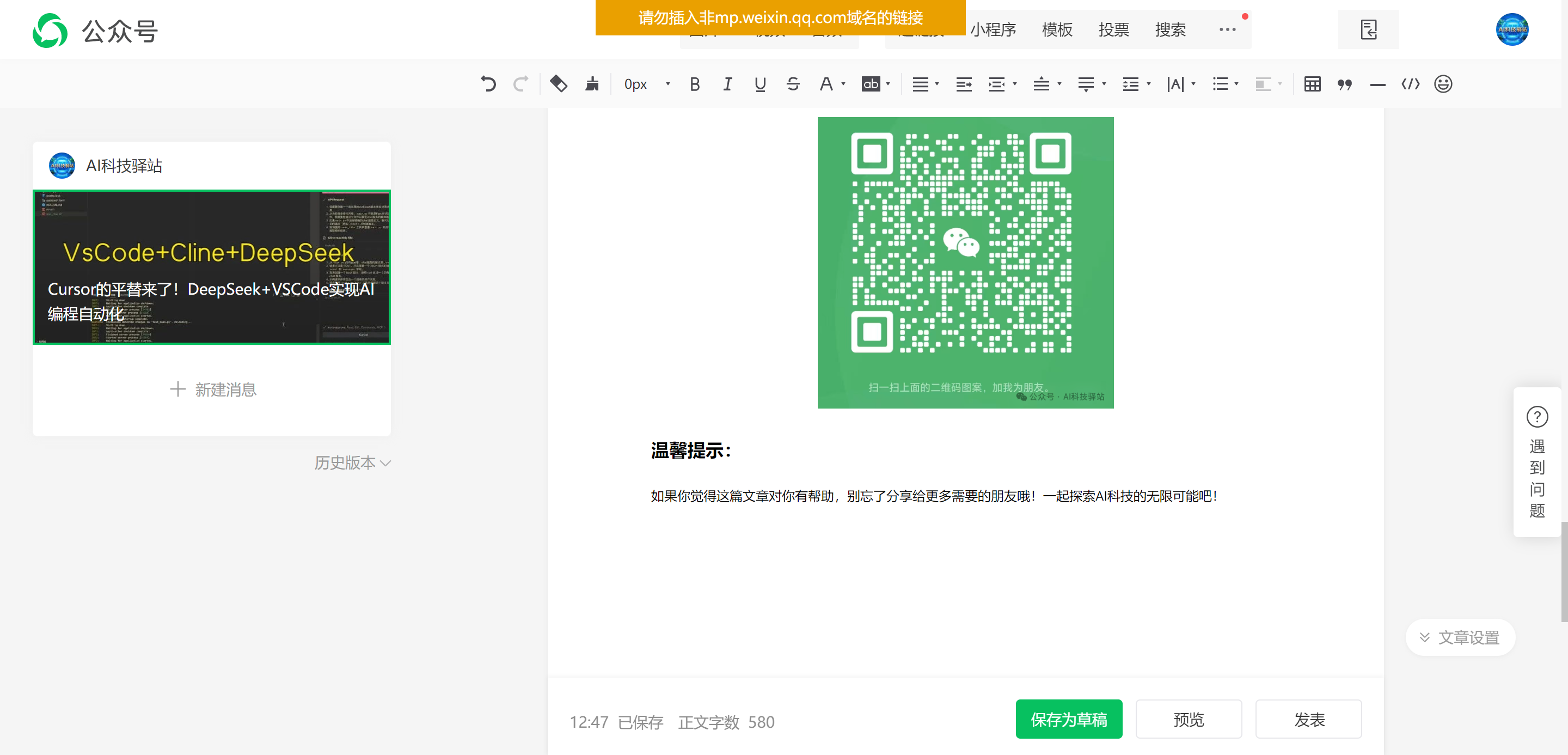1568x755 pixels.
Task: Apply the ab text background color
Action: coord(871,84)
